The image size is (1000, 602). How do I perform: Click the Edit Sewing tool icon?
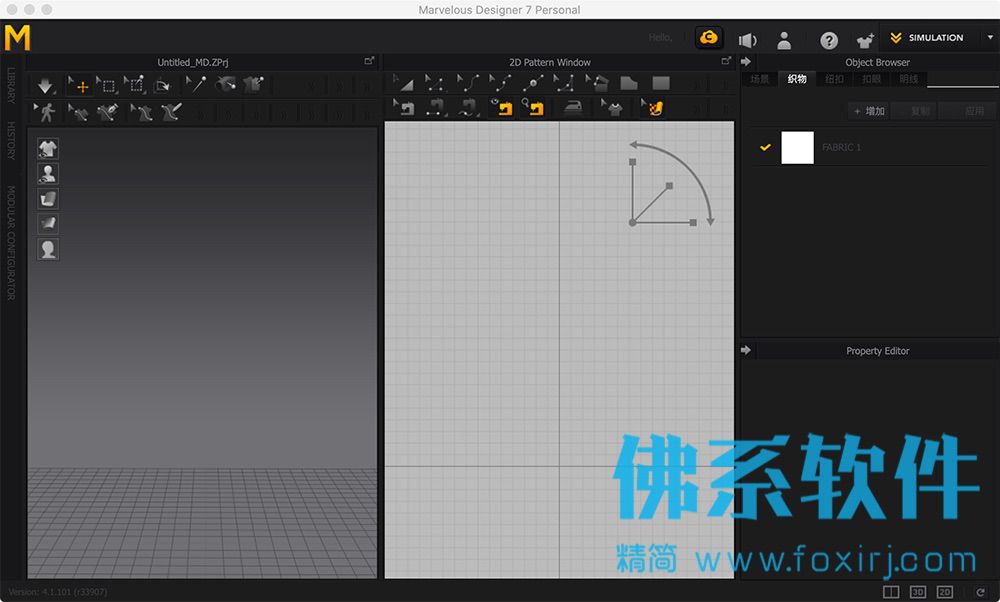pos(407,108)
